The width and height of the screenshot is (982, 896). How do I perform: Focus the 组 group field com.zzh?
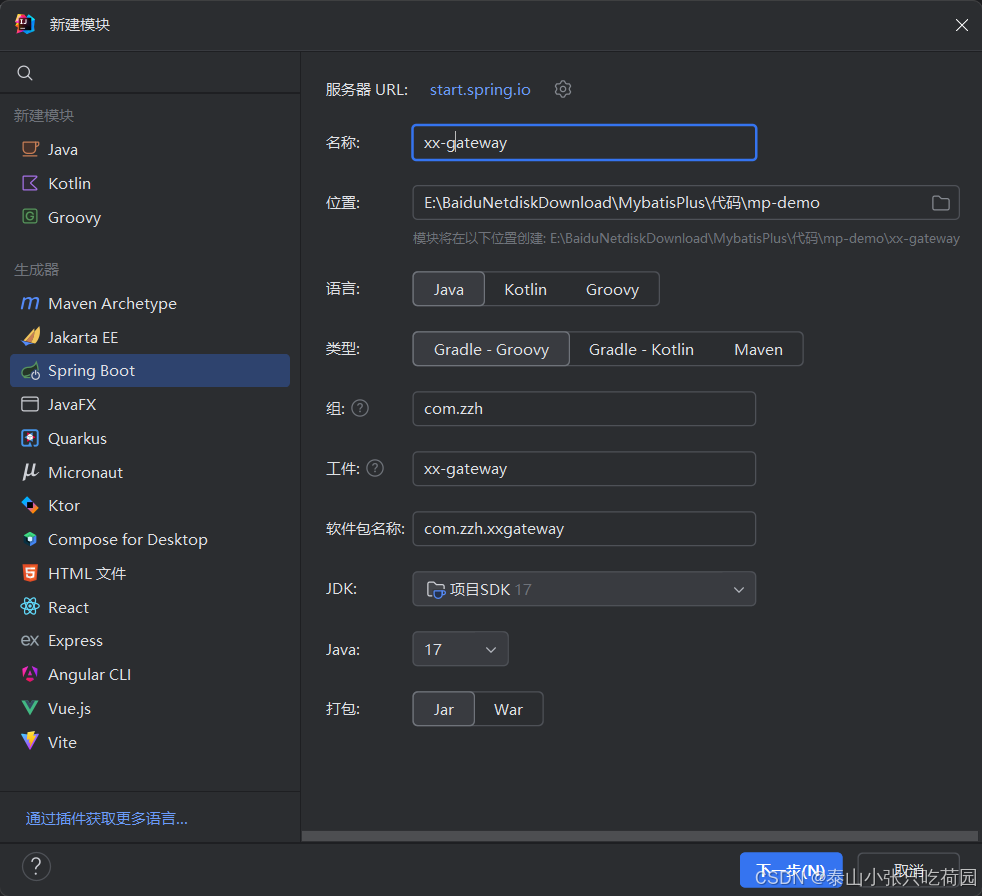584,409
